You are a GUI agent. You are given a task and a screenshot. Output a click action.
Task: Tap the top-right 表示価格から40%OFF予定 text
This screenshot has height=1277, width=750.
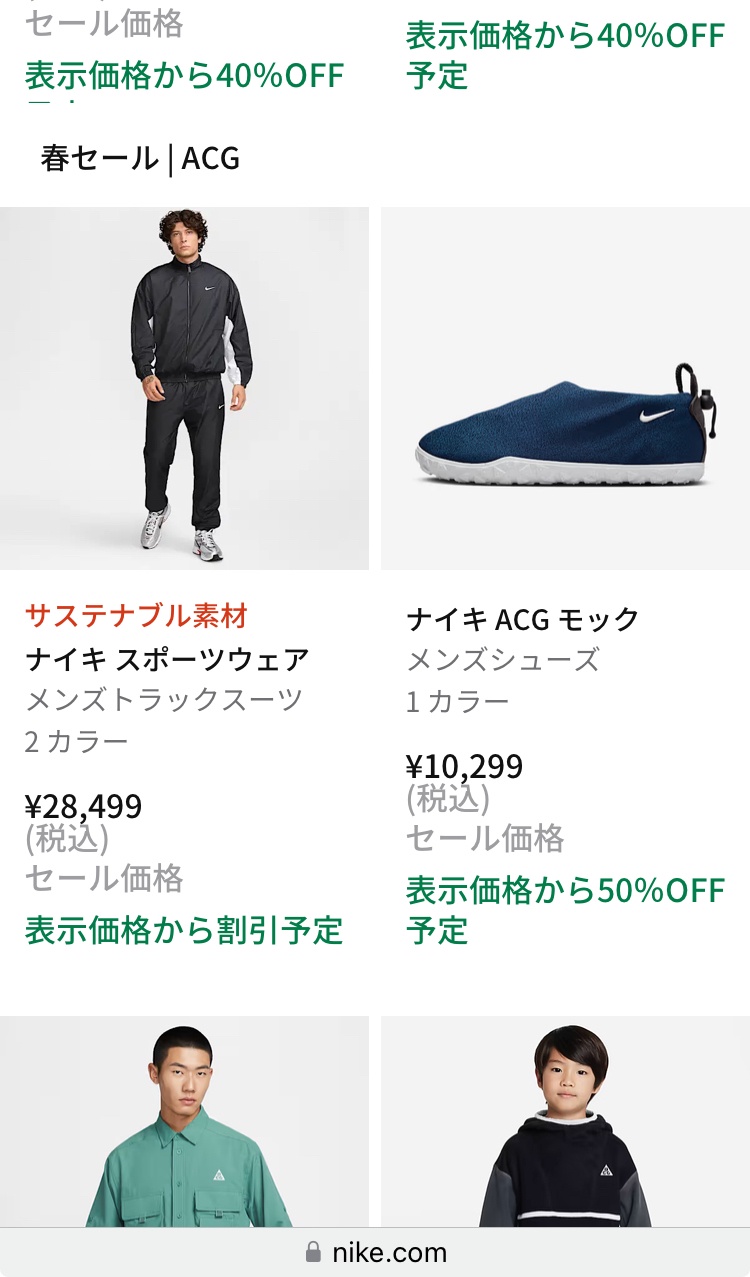[x=565, y=55]
